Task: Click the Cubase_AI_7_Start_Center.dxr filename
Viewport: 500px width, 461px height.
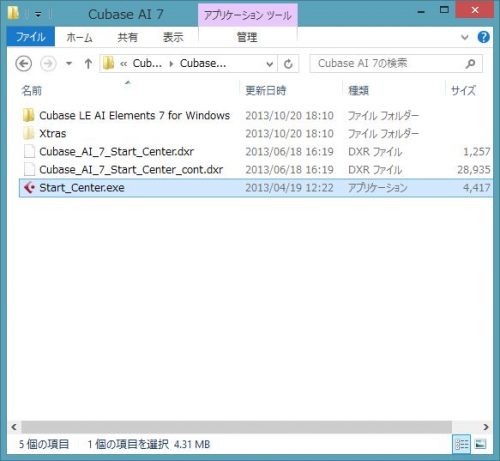Action: tap(116, 152)
